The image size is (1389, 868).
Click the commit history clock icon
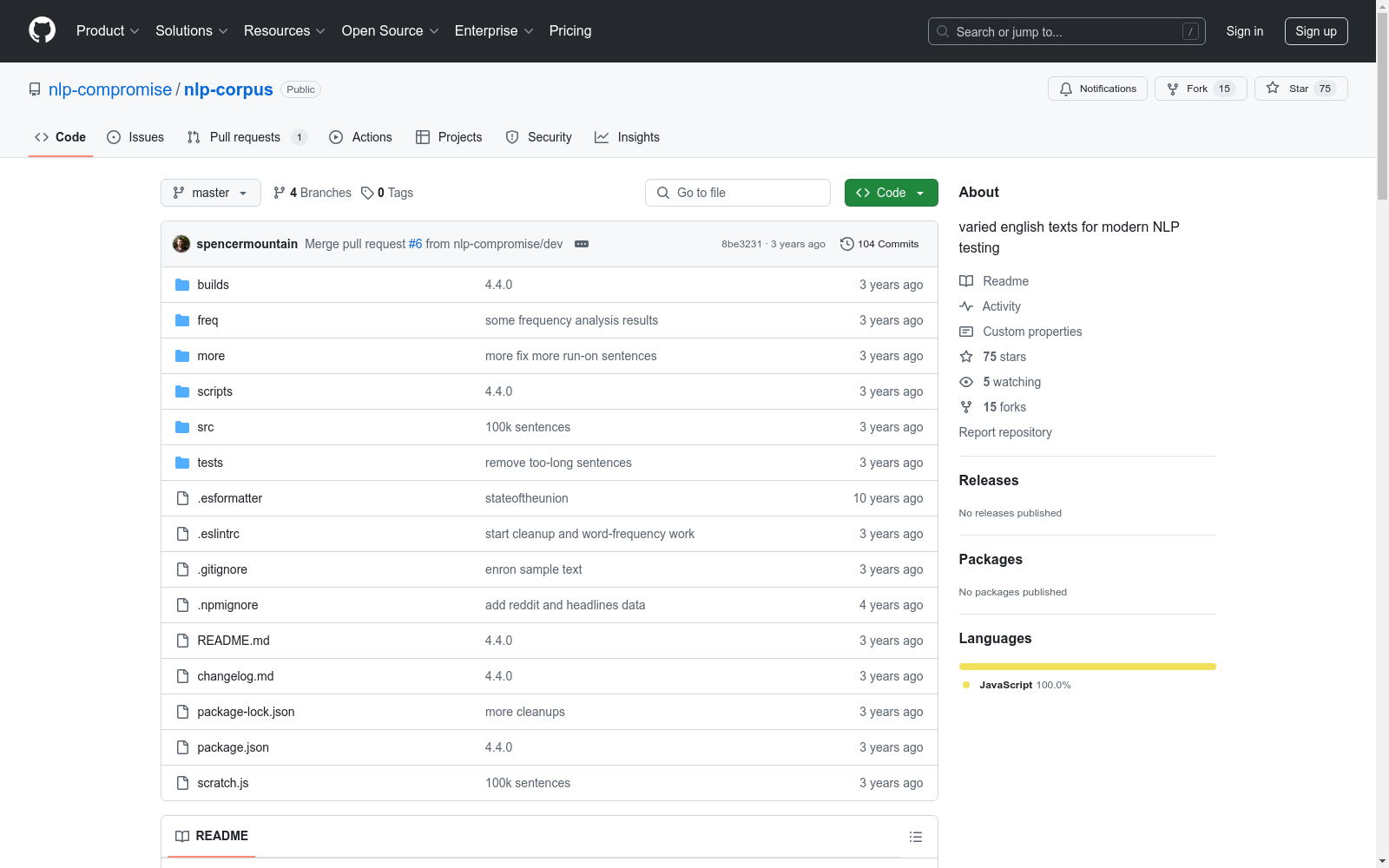click(x=847, y=244)
